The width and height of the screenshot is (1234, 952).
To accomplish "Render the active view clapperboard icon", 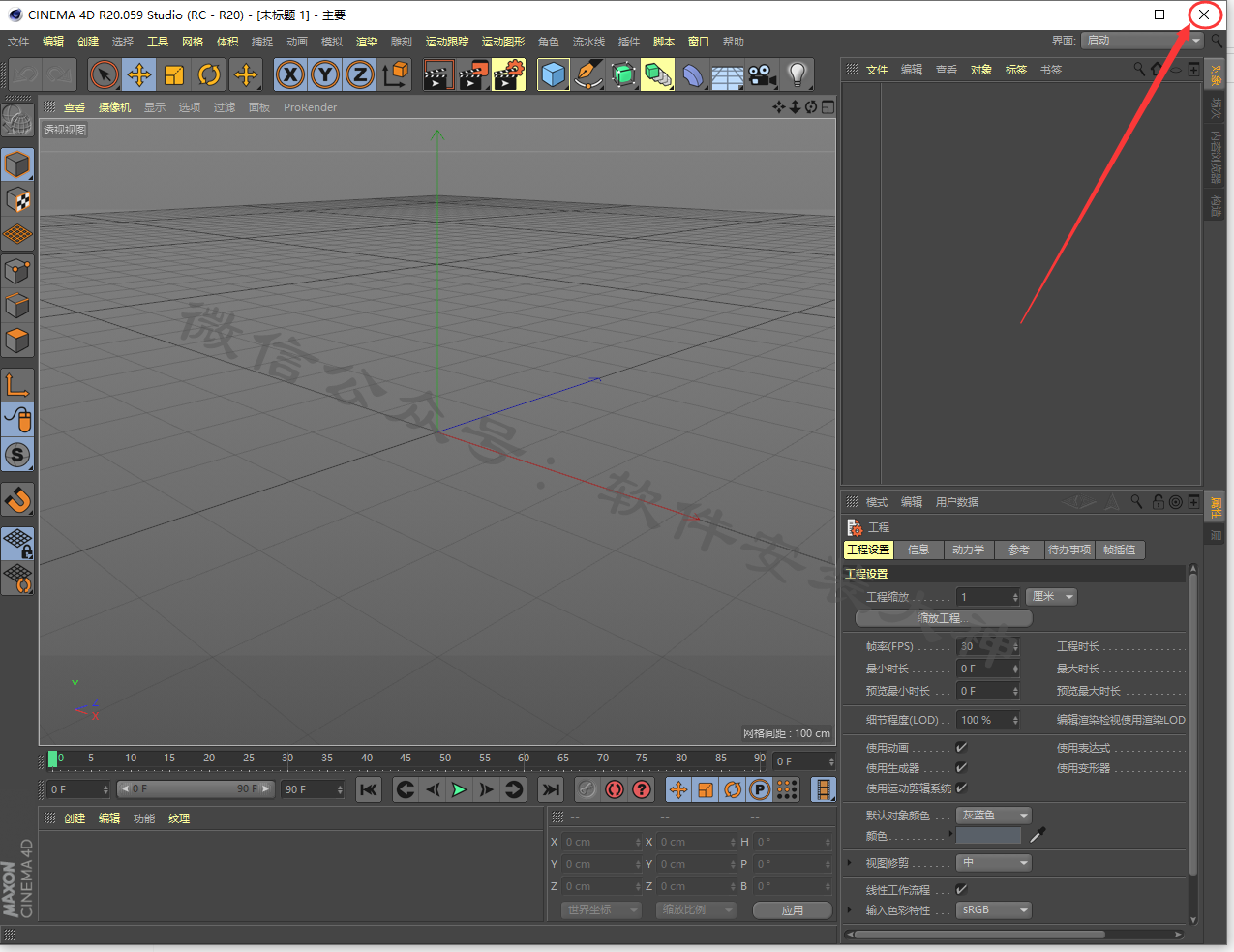I will (438, 74).
